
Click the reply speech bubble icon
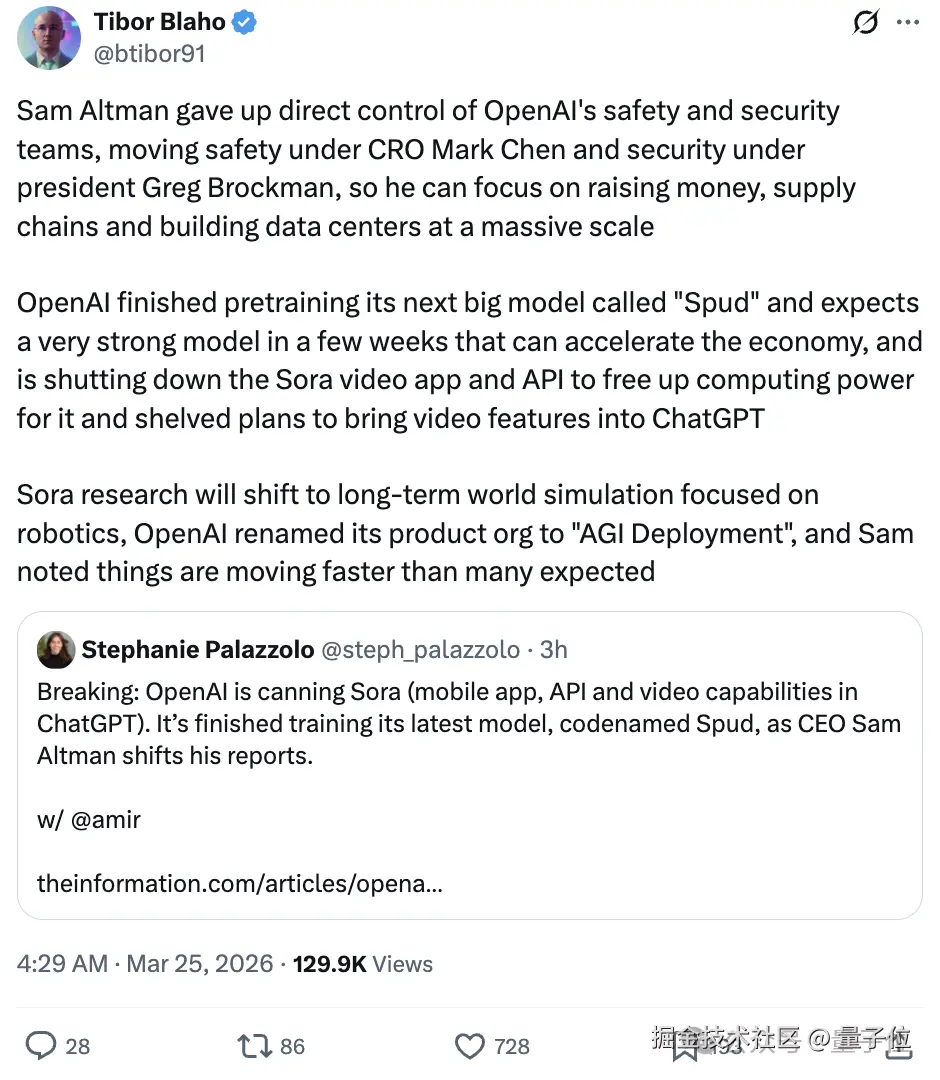pos(41,1046)
